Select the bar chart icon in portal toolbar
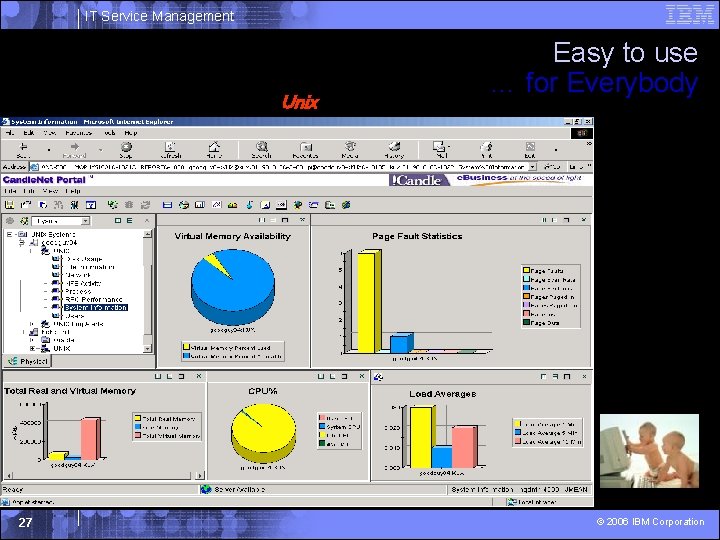This screenshot has width=720, height=540. [x=200, y=205]
